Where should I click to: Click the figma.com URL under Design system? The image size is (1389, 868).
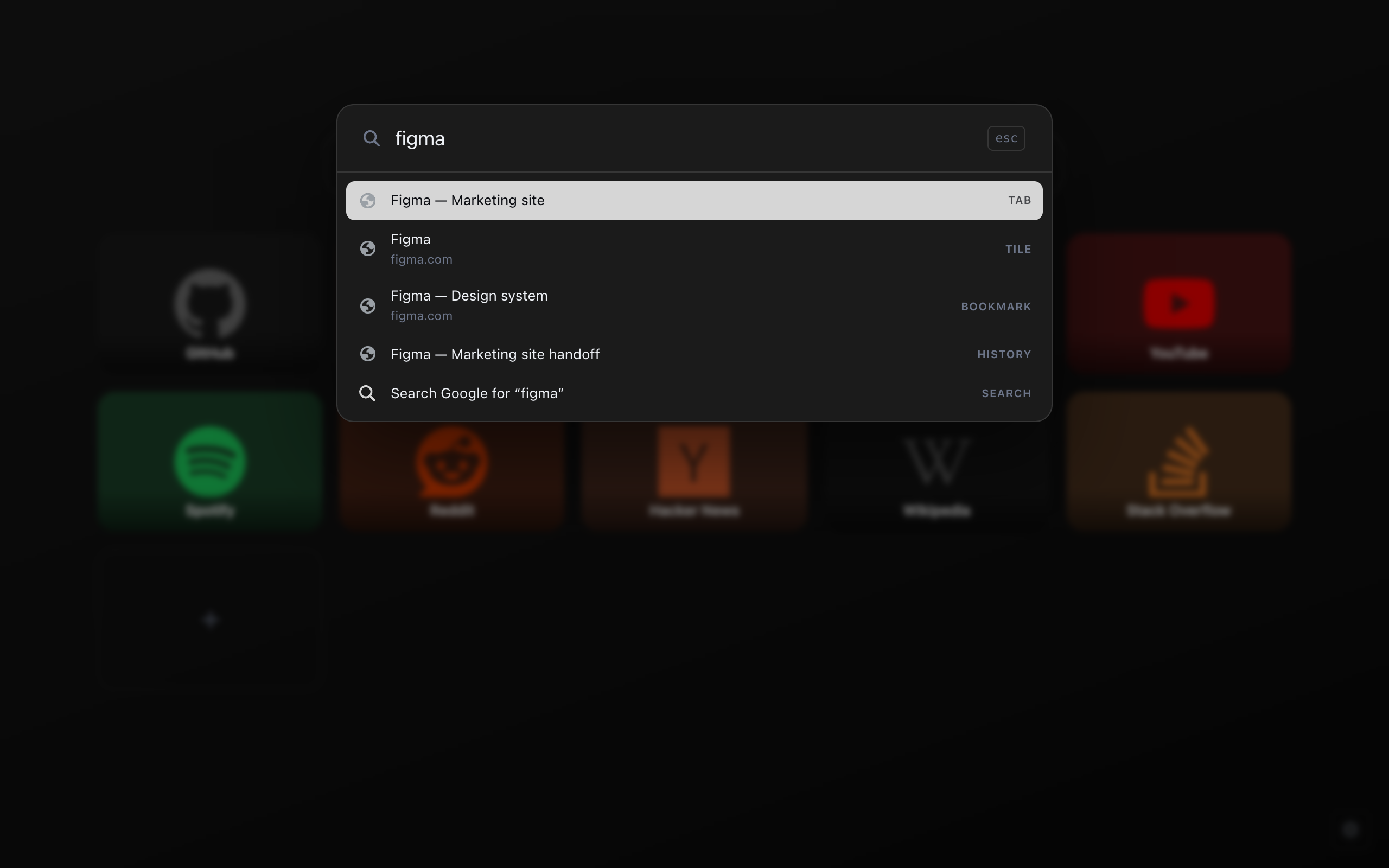pos(421,316)
